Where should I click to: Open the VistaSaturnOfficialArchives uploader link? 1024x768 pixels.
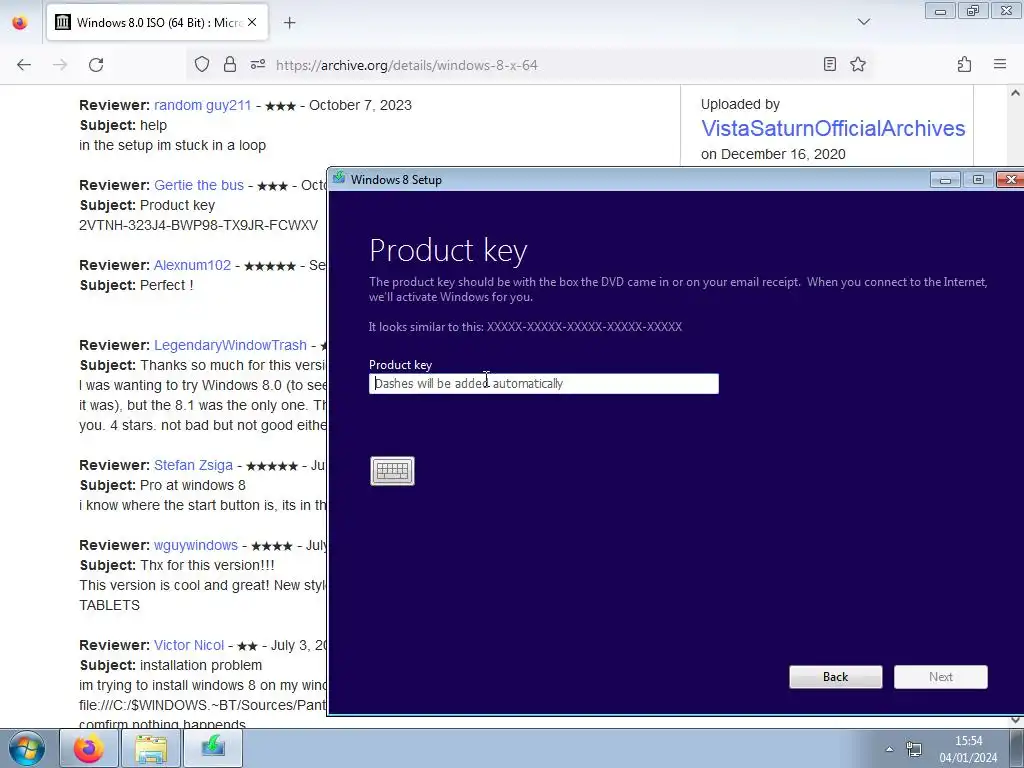833,128
